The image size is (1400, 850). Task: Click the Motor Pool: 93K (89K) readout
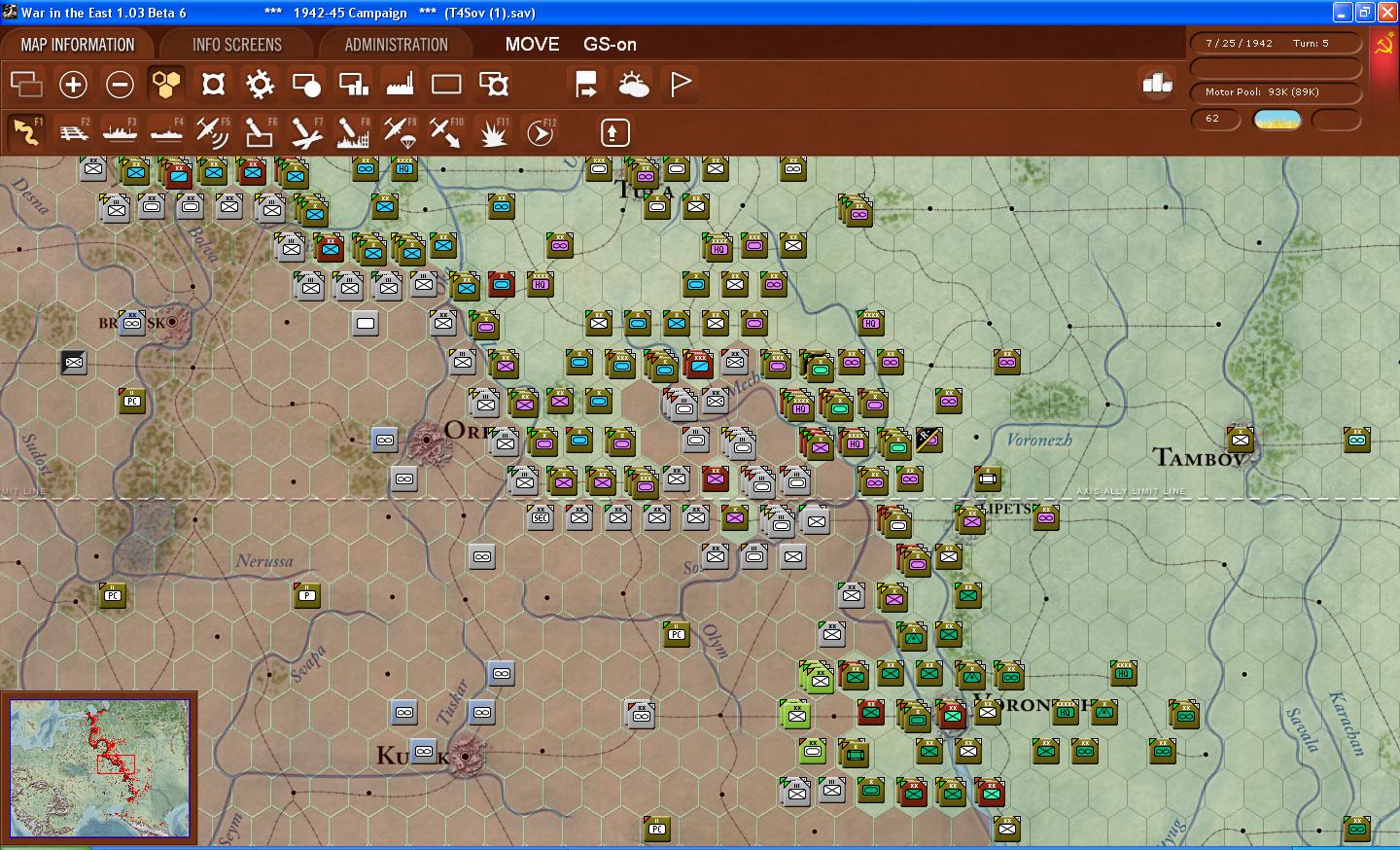[x=1275, y=92]
